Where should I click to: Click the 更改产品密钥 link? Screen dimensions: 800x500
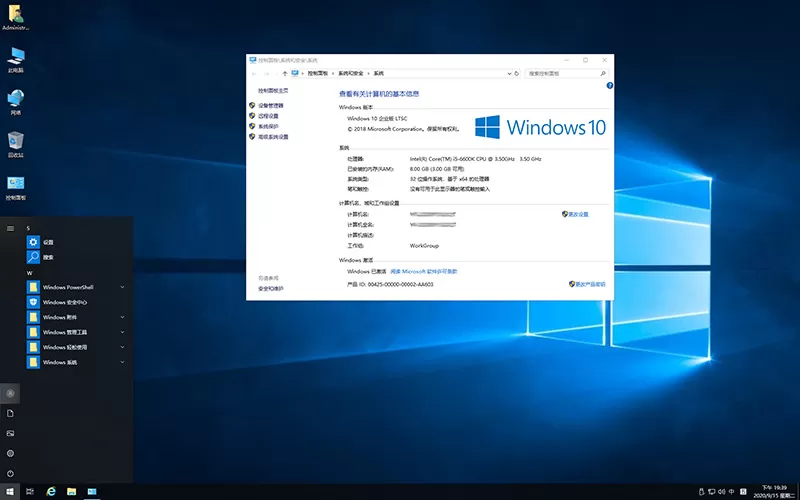click(588, 284)
